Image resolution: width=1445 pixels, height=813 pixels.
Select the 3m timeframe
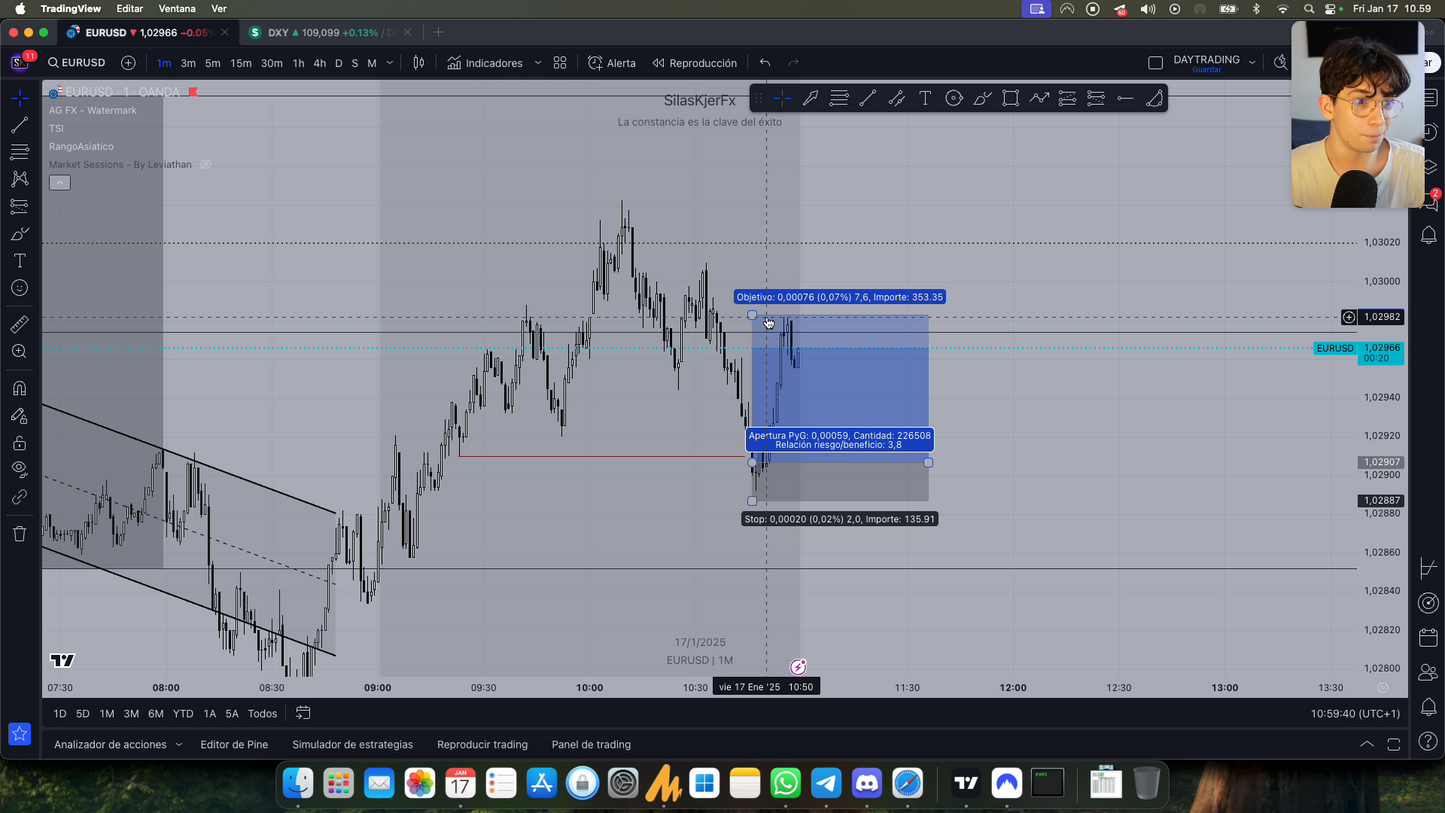click(x=188, y=63)
